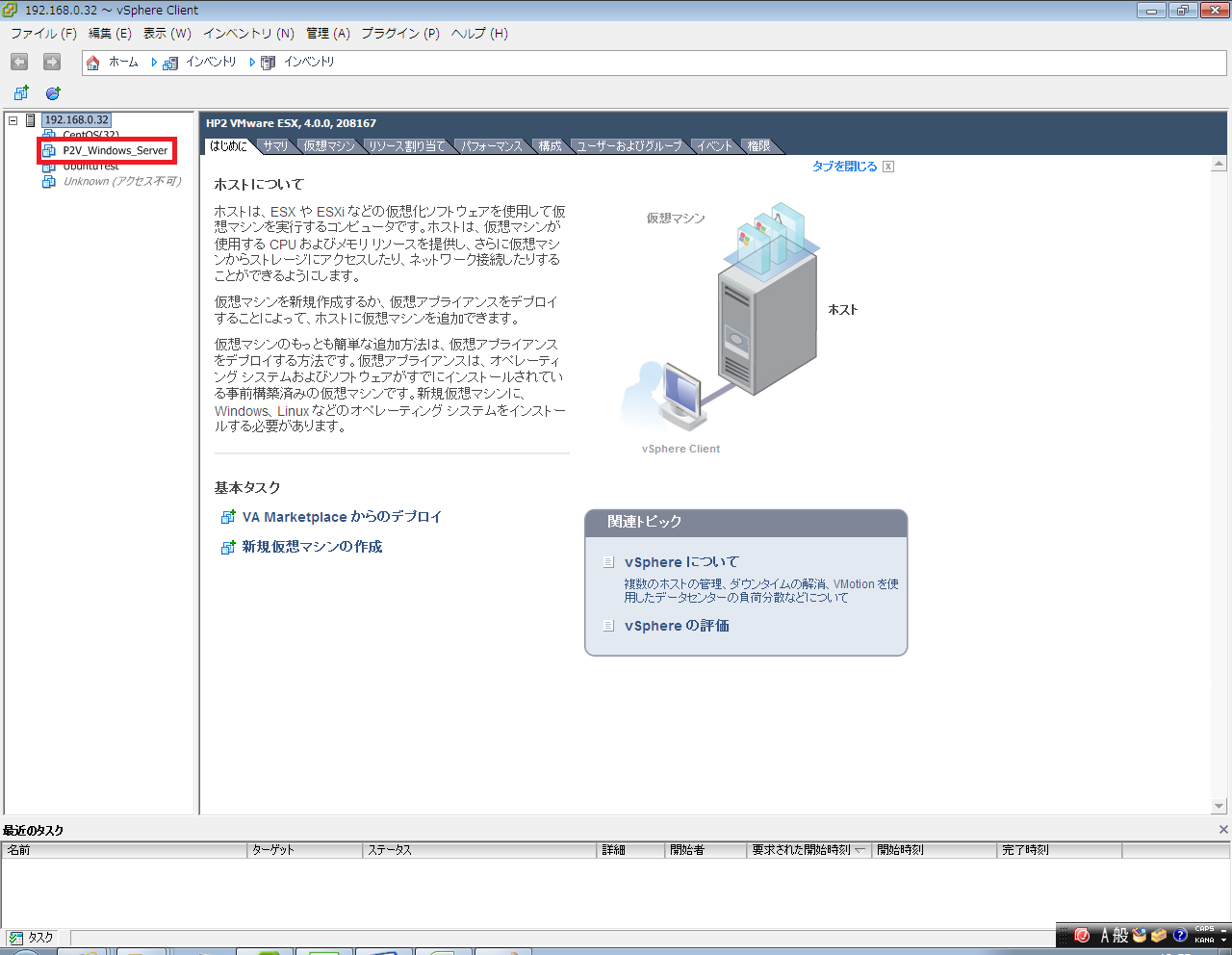1232x955 pixels.
Task: Click the New Virtual Machine toolbar icon
Action: click(21, 93)
